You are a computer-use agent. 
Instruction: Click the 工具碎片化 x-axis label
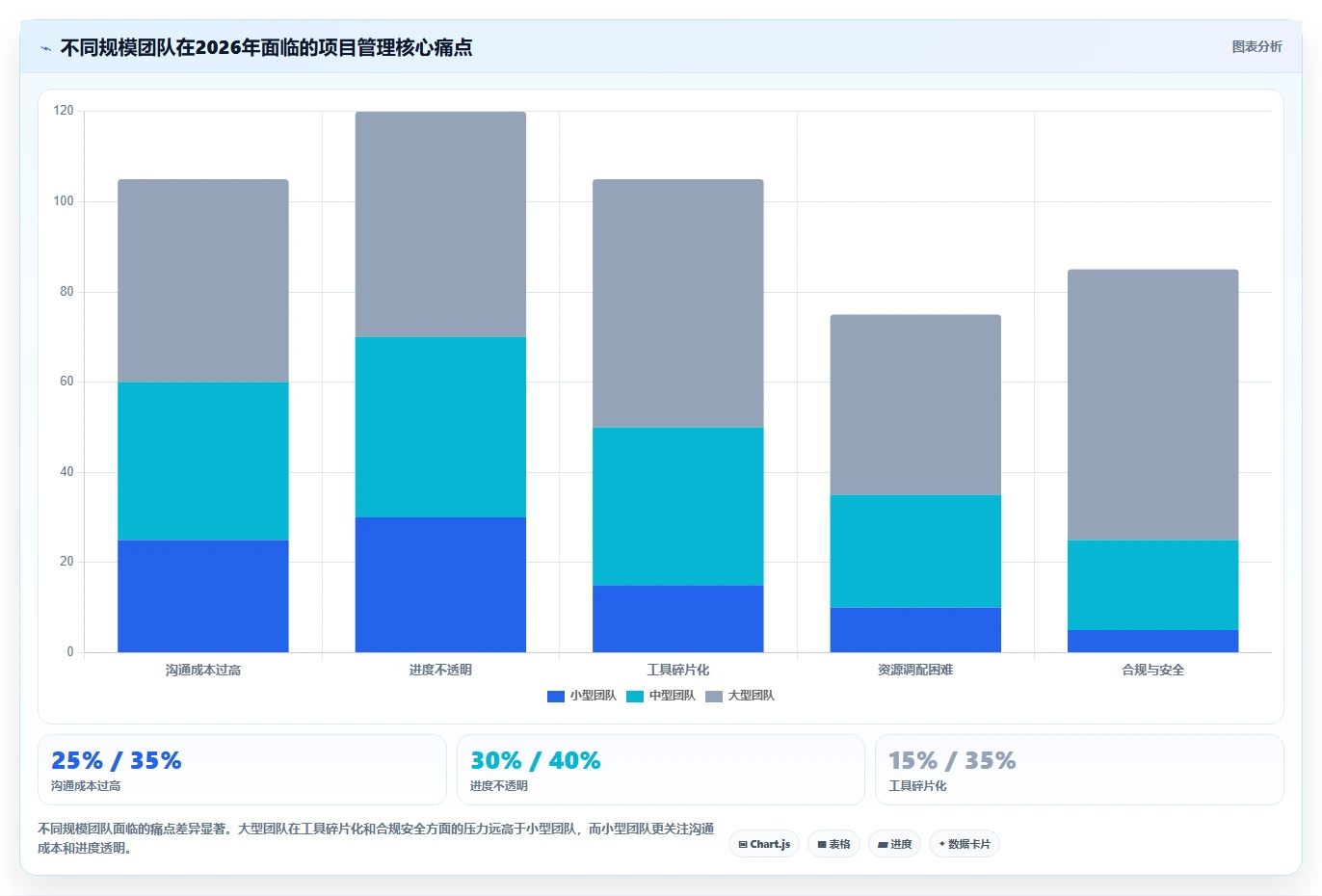tap(678, 670)
